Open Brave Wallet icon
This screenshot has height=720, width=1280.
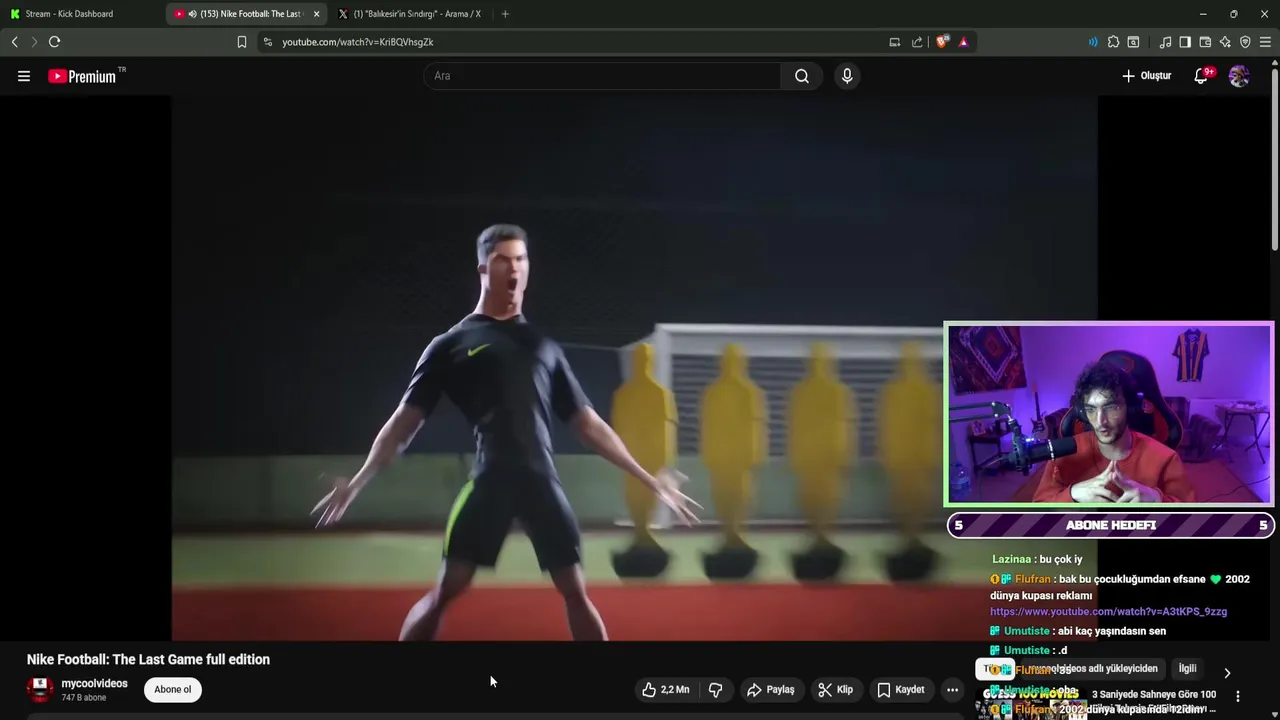point(1205,42)
